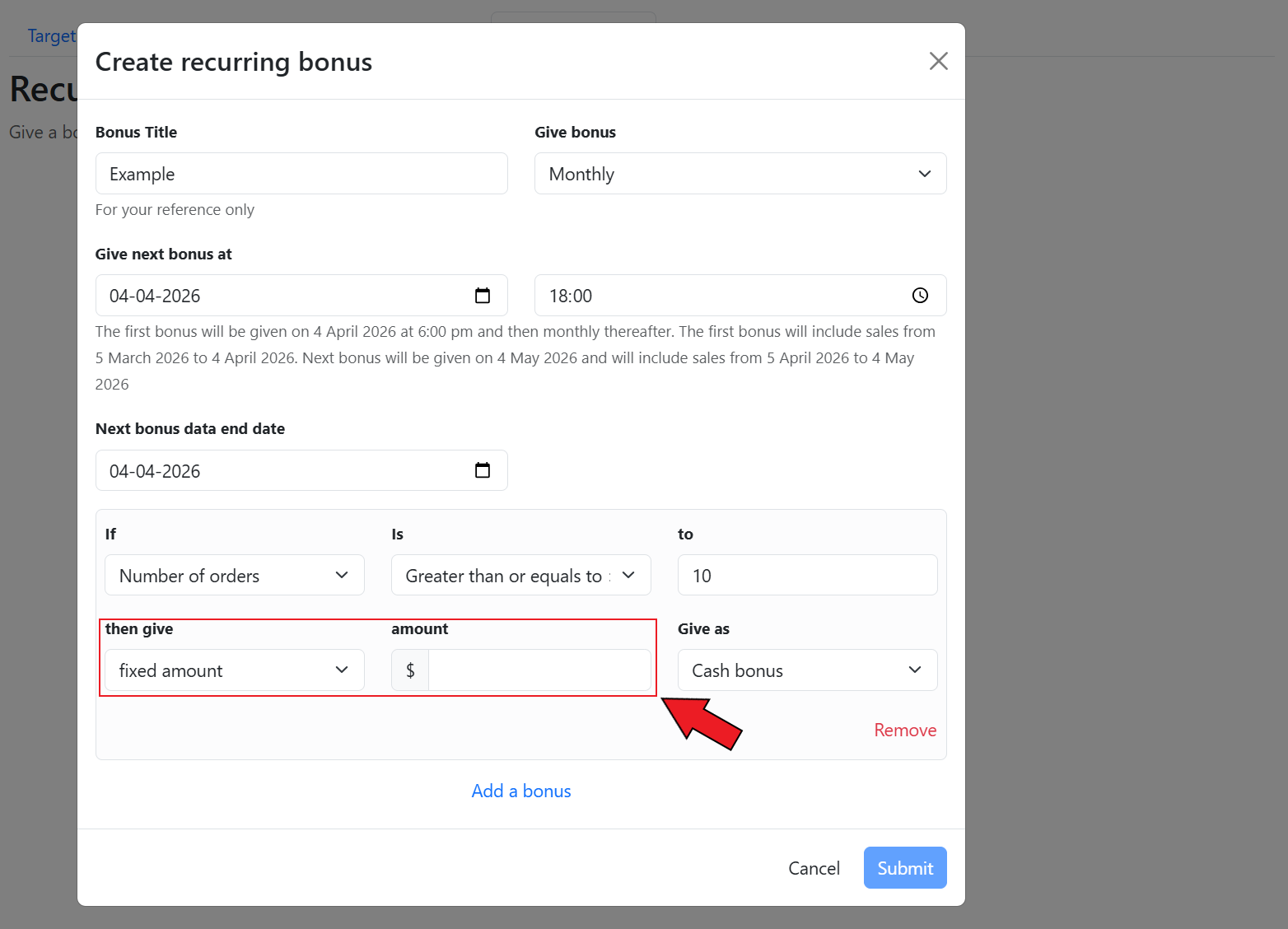Screen dimensions: 1288x929
Task: Open calendar picker for data end date
Action: 483,470
